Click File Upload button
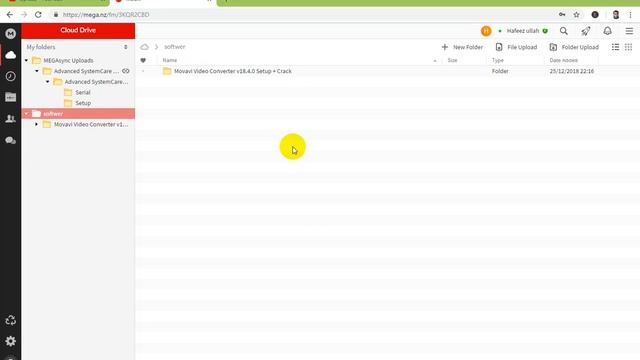Viewport: 640px width, 360px height. point(516,47)
